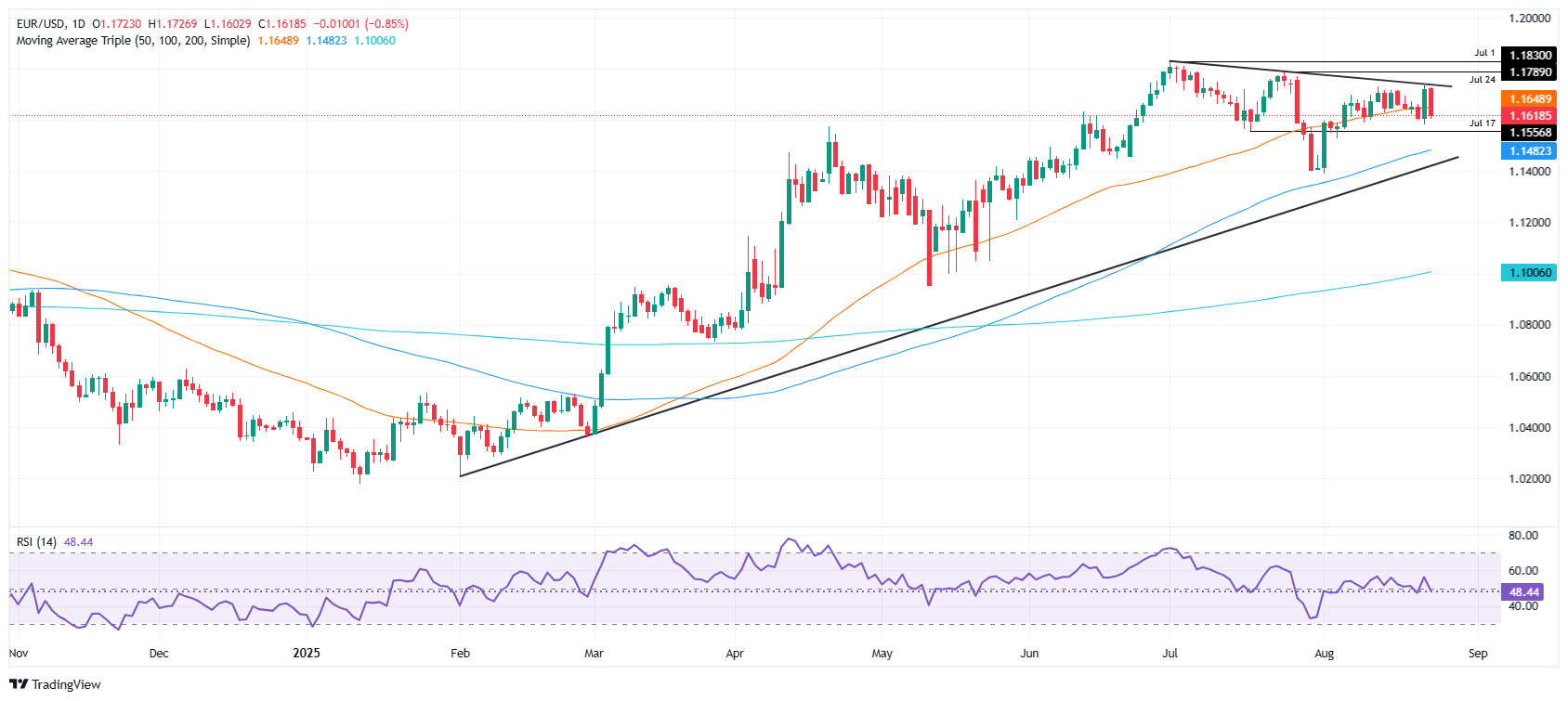This screenshot has height=701, width=1568.
Task: Click the teal 1.10060 price axis tag
Action: coord(1529,273)
